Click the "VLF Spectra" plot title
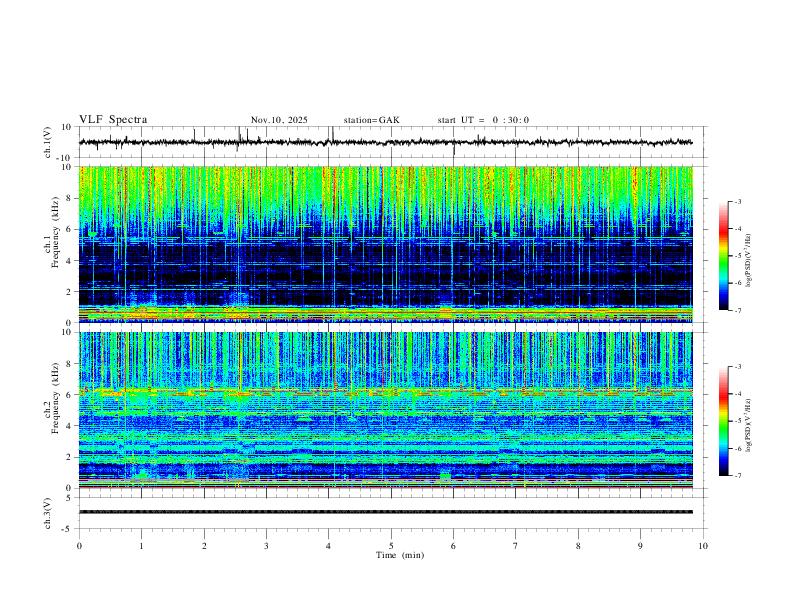The width and height of the screenshot is (792, 612). 113,120
